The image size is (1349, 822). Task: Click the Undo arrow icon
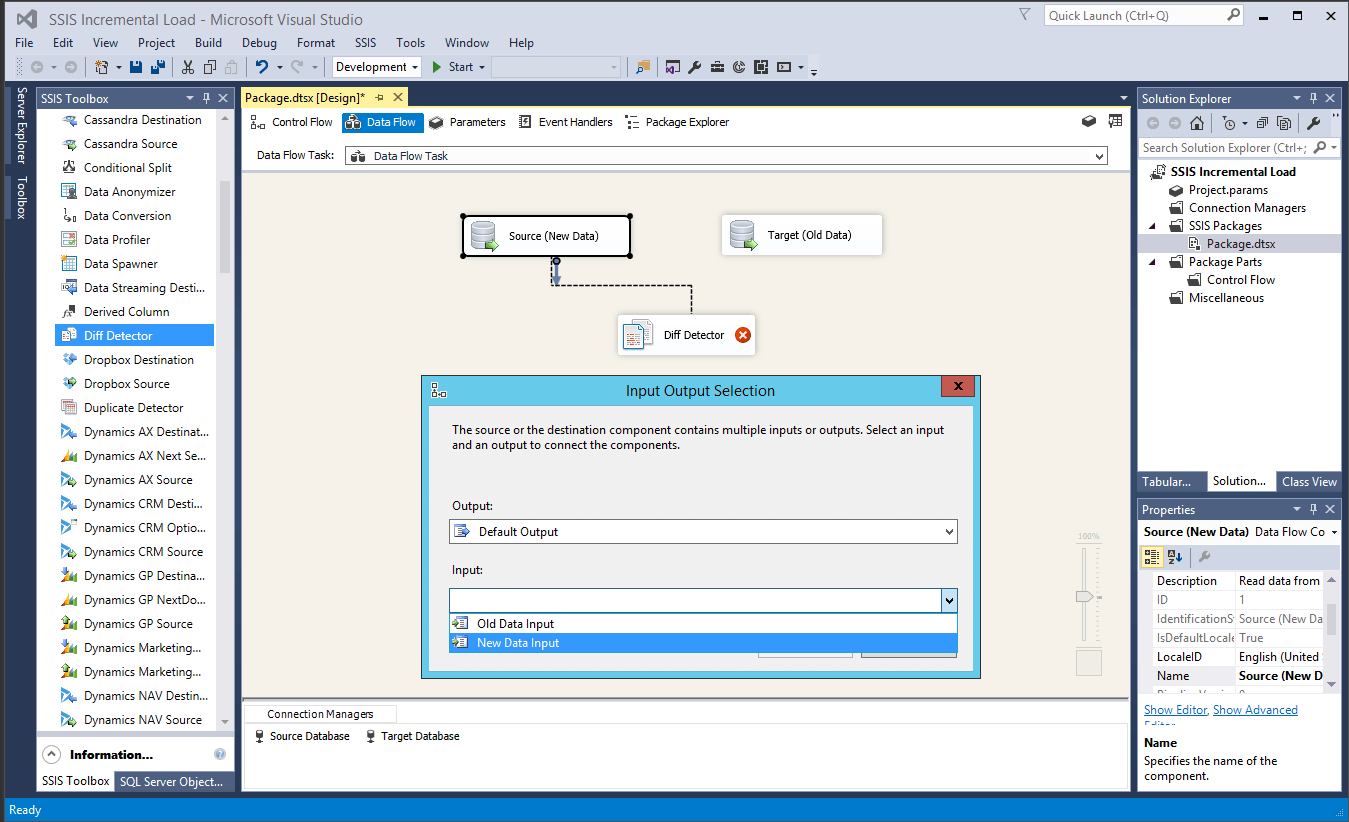coord(262,67)
